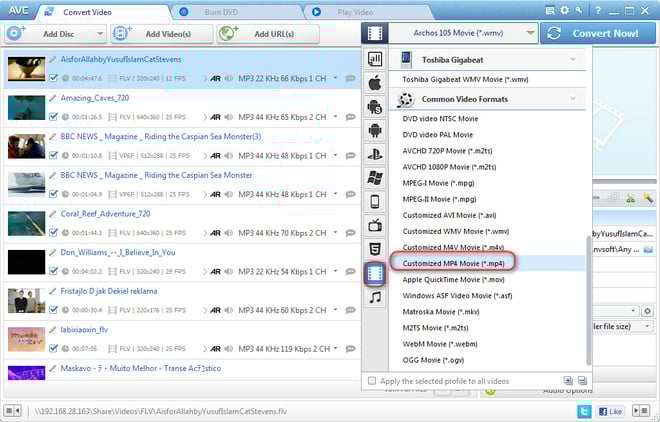Viewport: 660px width, 422px height.
Task: Uncheck the Amazing_Caves_720 video checkbox
Action: 53,117
